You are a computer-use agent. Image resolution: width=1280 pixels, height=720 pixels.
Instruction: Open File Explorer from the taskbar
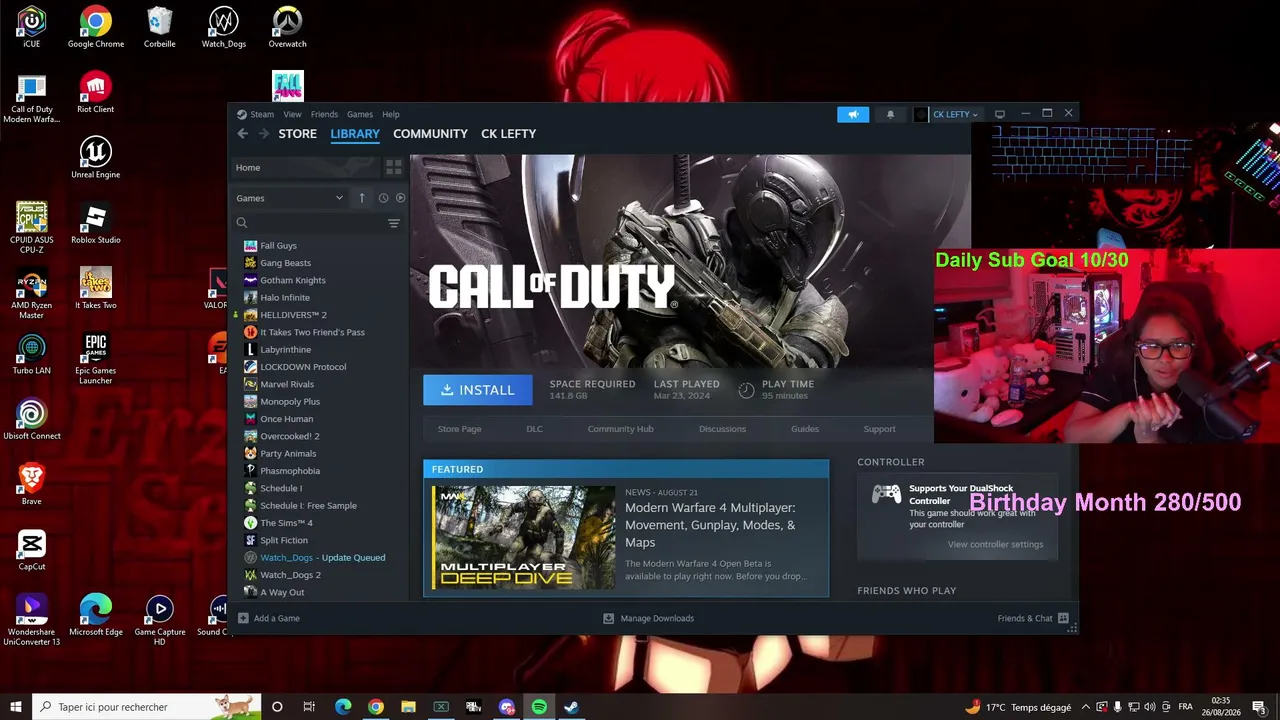(408, 707)
